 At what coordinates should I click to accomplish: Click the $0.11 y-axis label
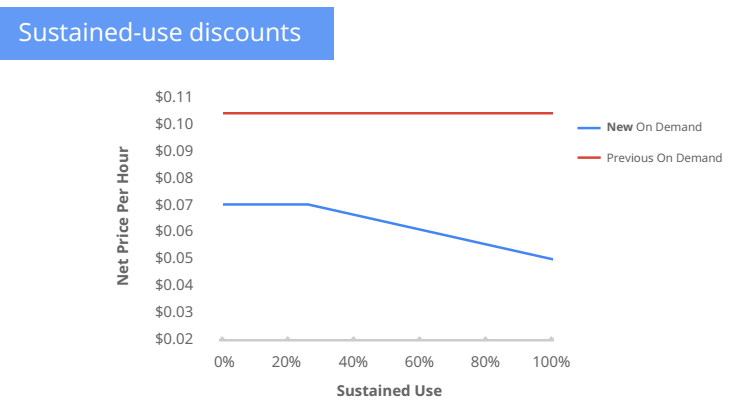coord(173,97)
